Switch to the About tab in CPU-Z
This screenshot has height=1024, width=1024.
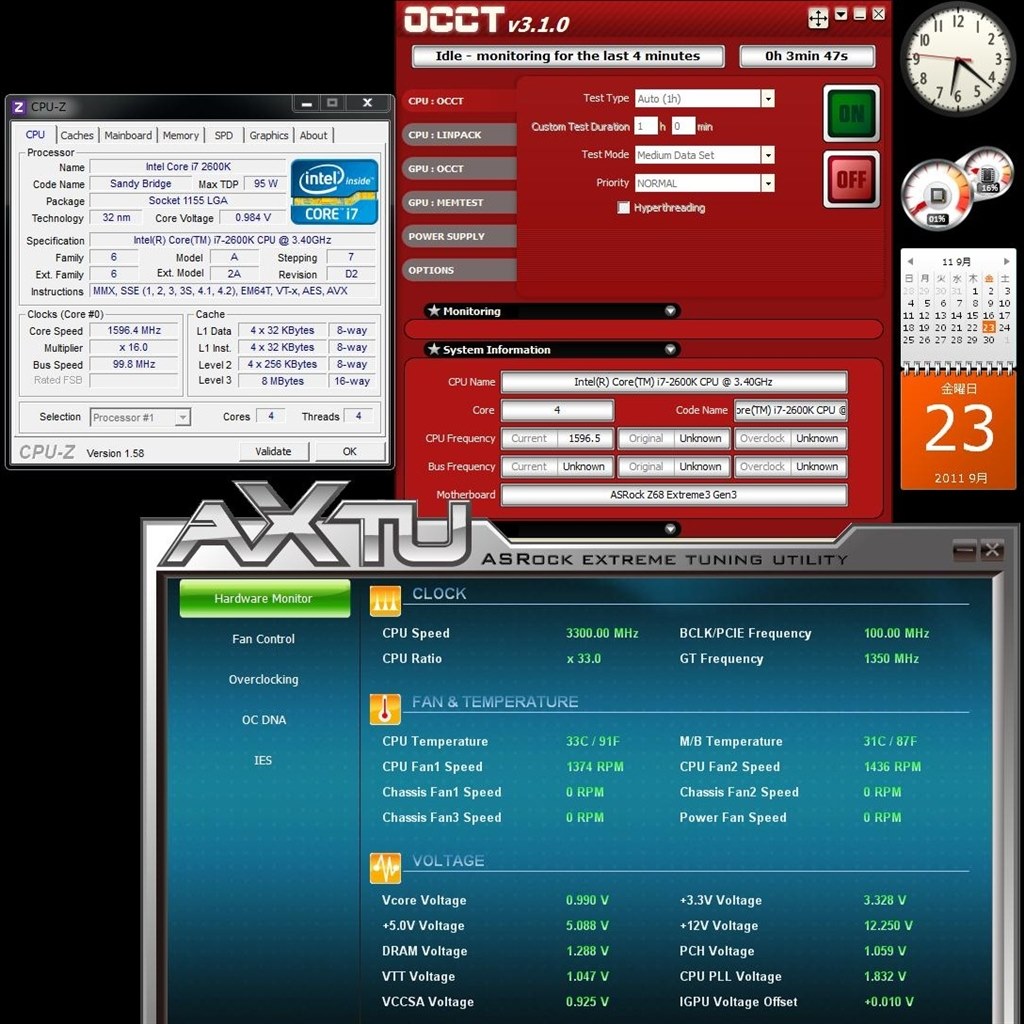click(x=313, y=135)
